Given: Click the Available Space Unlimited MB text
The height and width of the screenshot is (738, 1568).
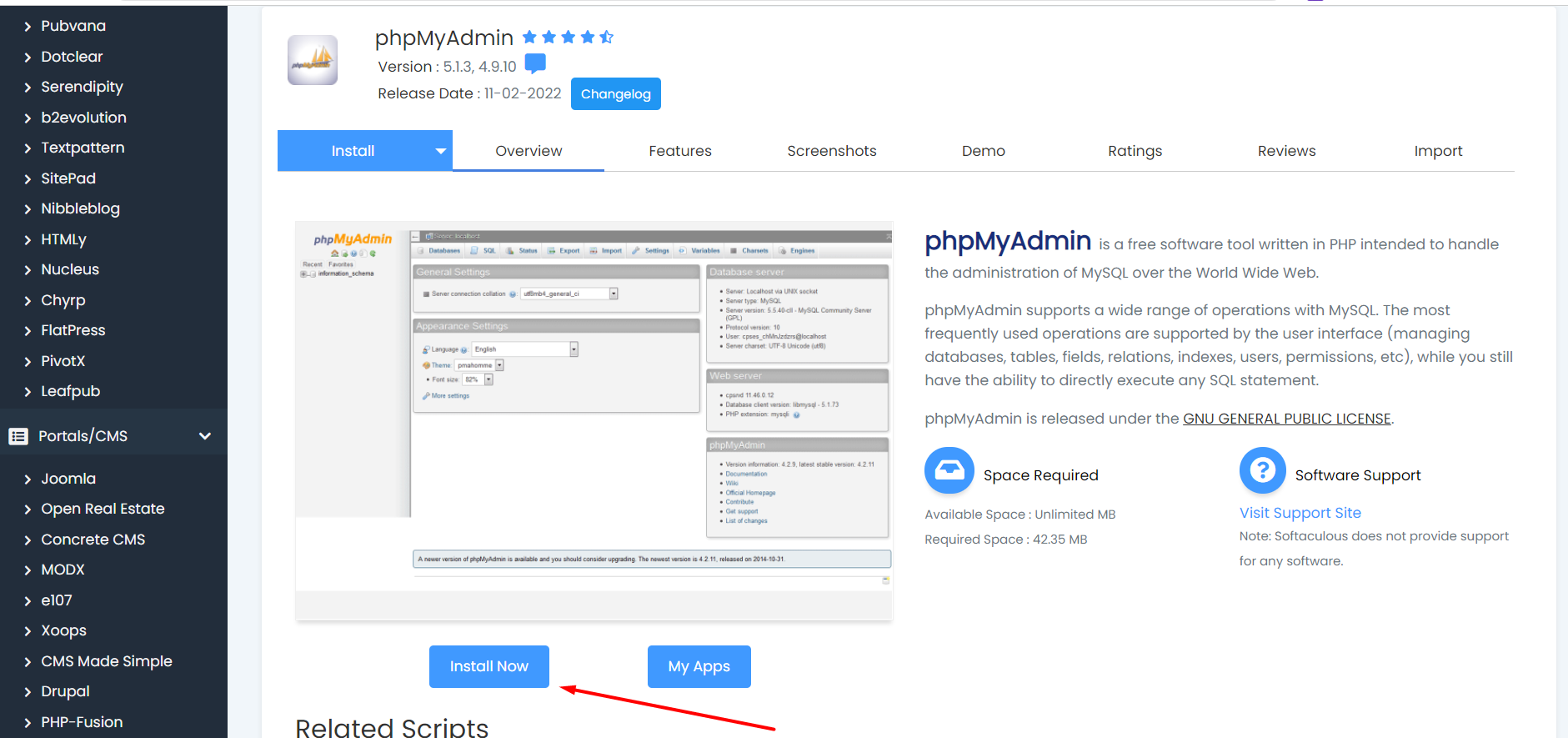Looking at the screenshot, I should (x=1020, y=515).
